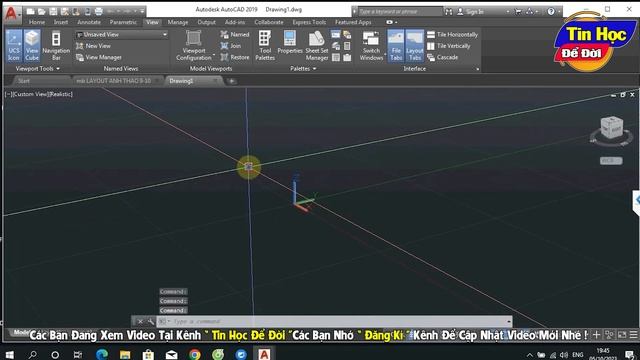Viewport: 640px width, 360px height.
Task: Click Switch Windows
Action: (x=371, y=46)
